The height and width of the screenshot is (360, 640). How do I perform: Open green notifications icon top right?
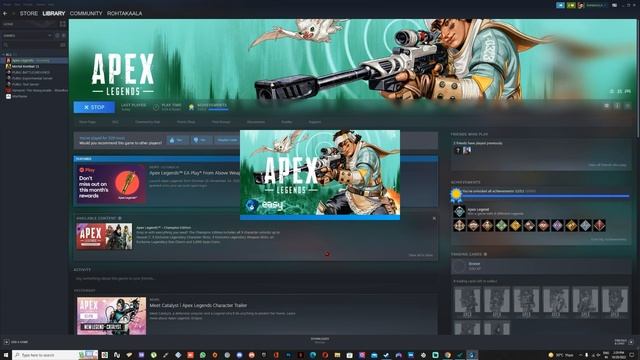[x=571, y=5]
